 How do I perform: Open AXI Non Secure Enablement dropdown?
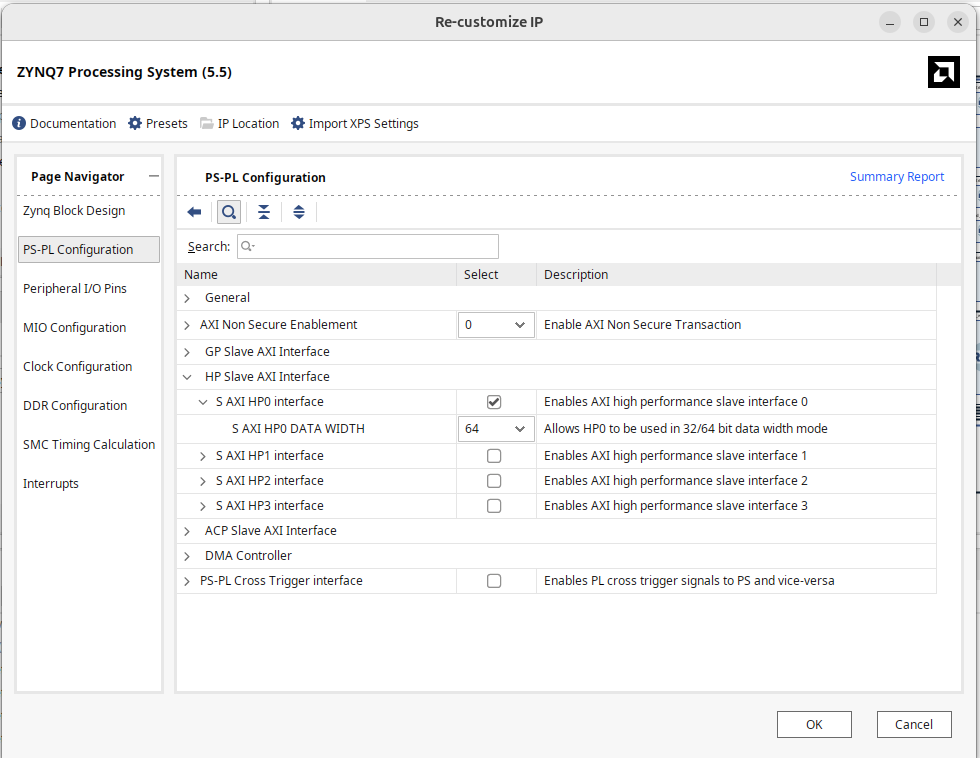tap(495, 325)
